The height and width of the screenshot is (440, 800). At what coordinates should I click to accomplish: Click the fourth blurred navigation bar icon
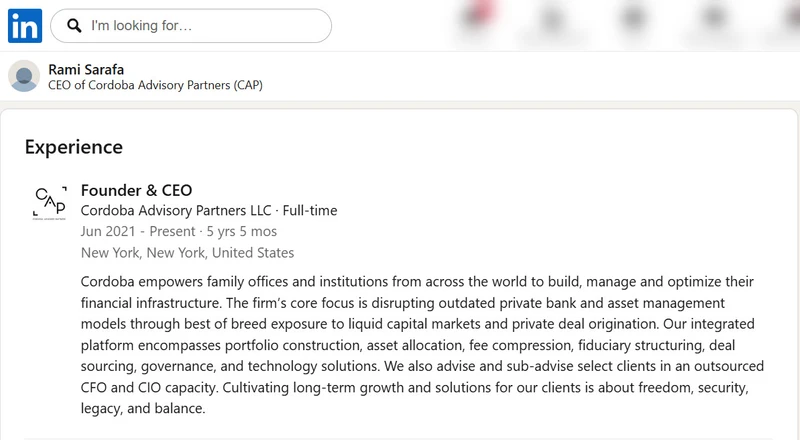[714, 19]
